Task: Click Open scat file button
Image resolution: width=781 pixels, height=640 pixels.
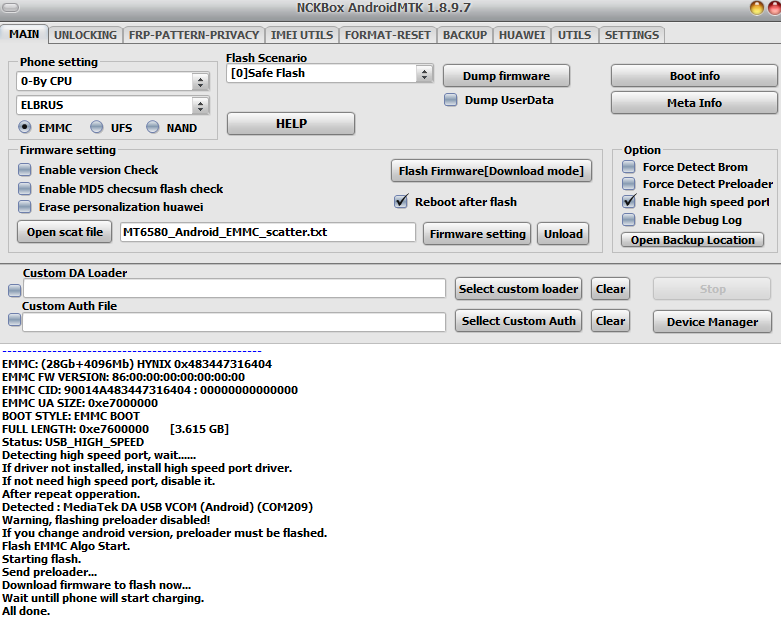Action: point(65,232)
